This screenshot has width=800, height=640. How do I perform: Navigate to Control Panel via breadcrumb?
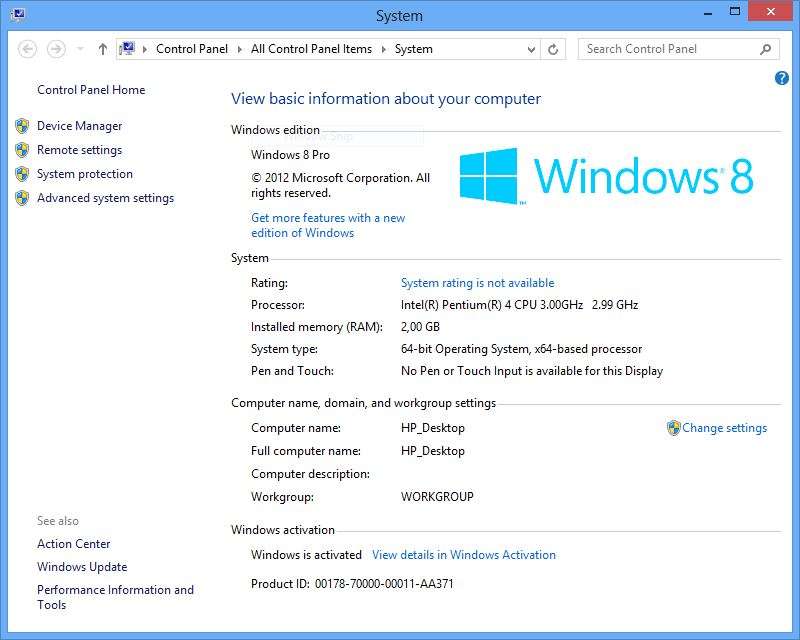192,48
